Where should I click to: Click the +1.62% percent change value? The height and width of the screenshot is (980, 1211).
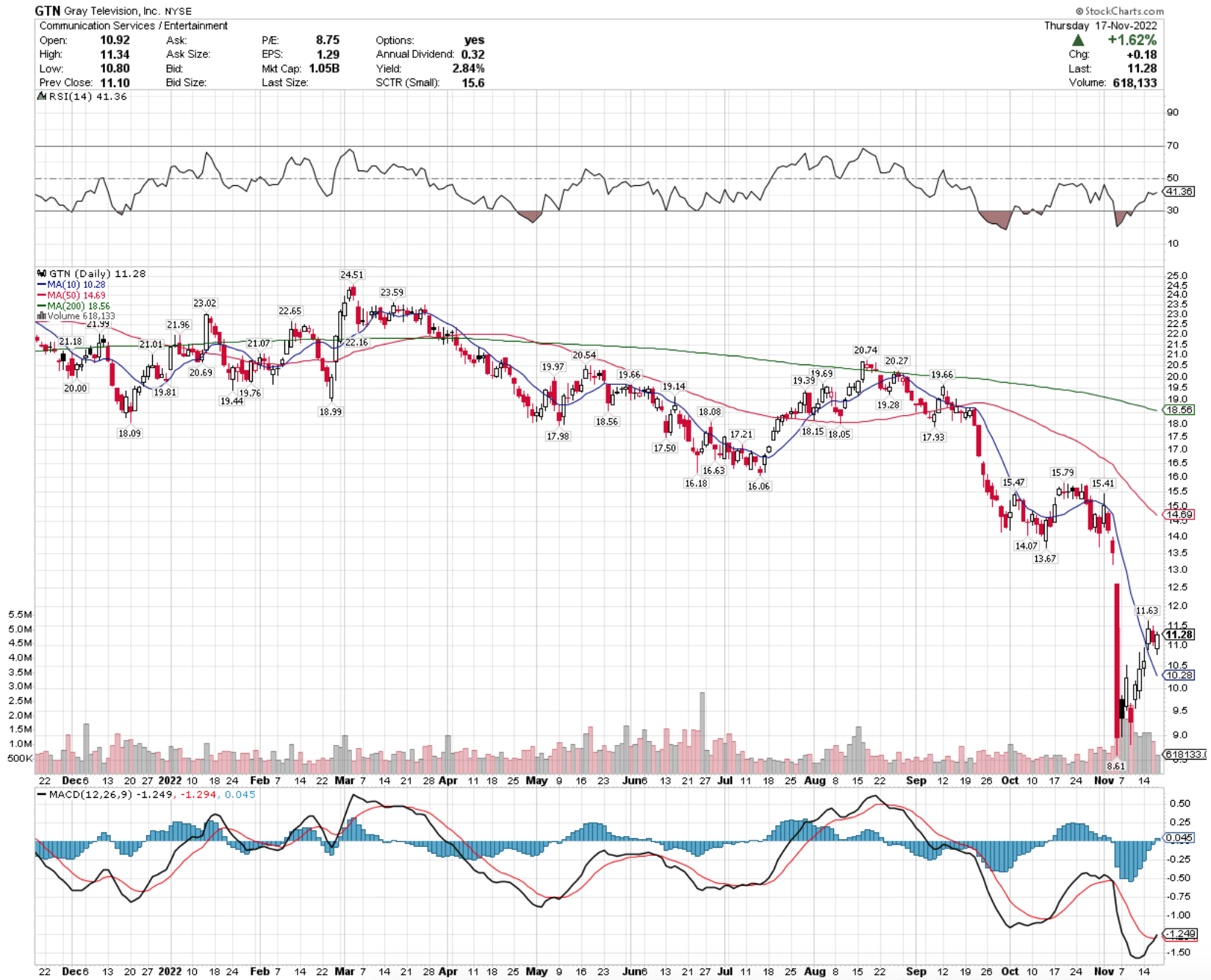[1132, 40]
